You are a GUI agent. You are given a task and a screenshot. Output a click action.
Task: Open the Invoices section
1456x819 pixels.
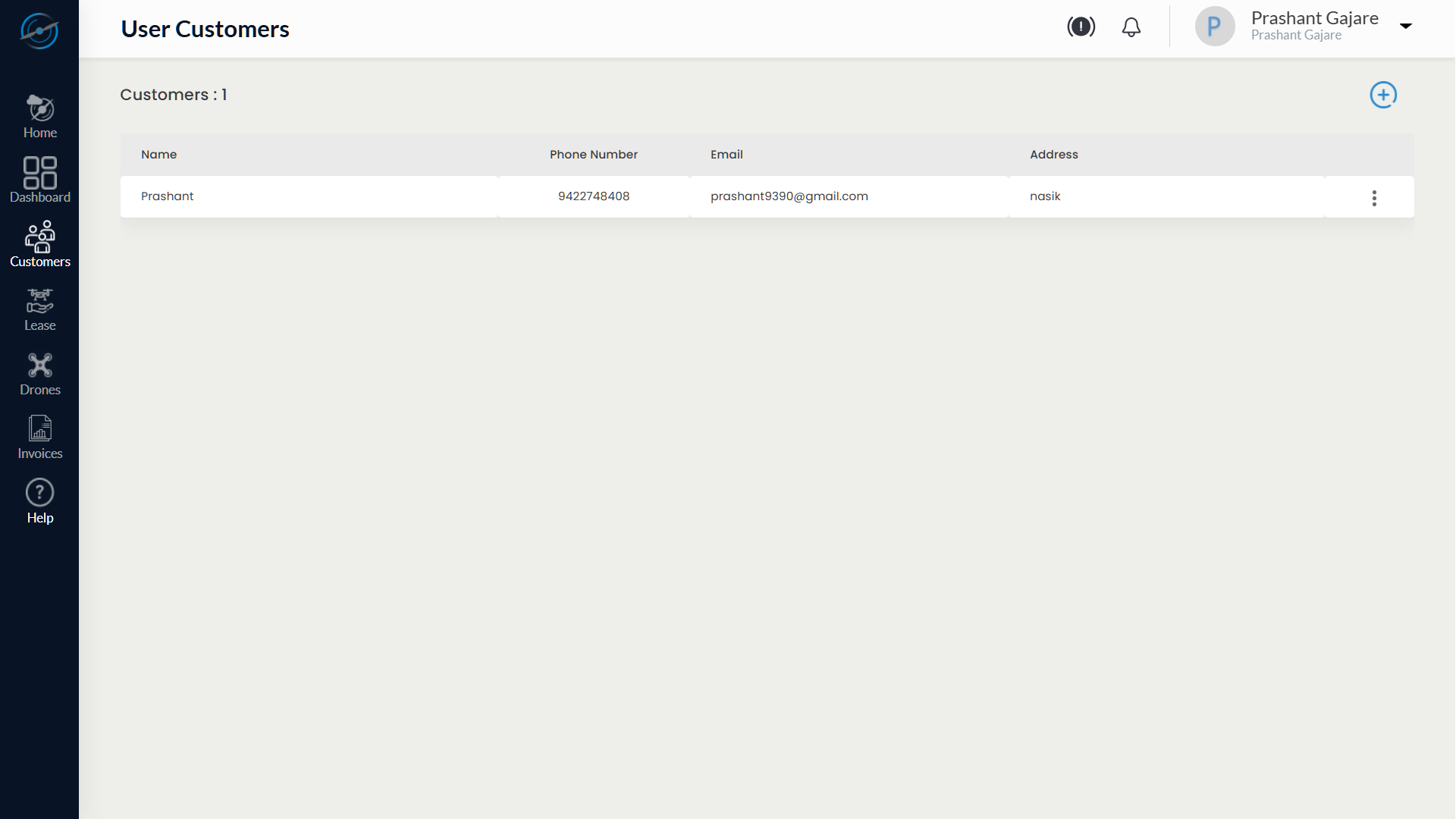click(40, 438)
